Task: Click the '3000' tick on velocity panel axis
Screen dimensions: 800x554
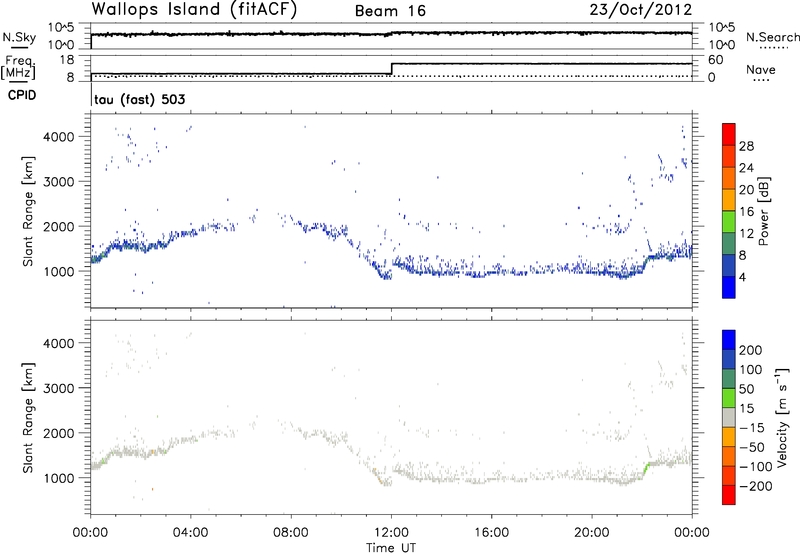Action: point(59,388)
